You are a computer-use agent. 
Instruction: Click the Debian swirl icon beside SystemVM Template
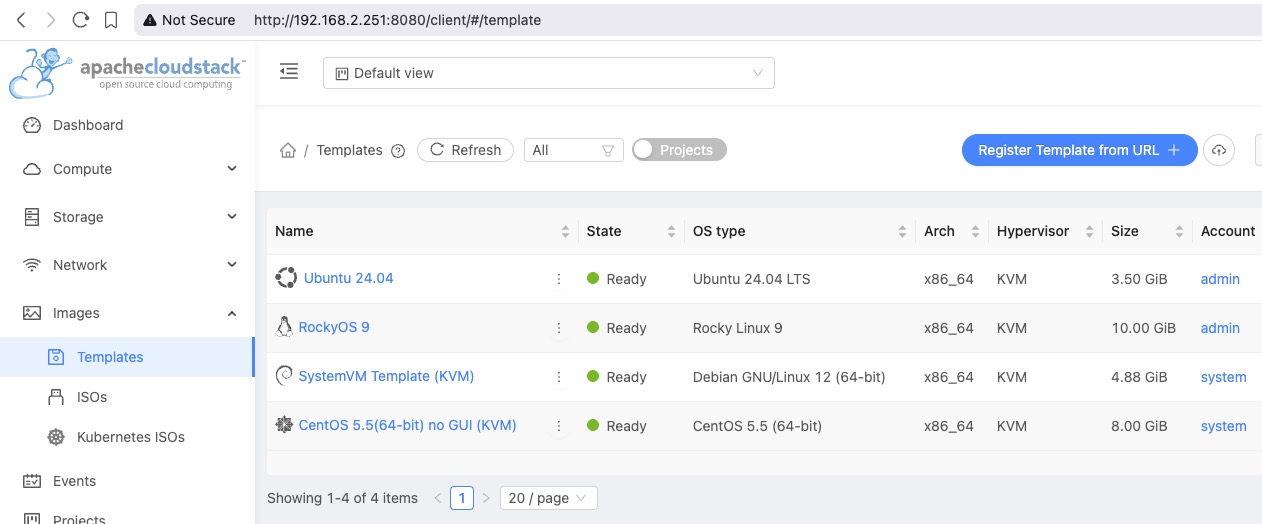284,376
